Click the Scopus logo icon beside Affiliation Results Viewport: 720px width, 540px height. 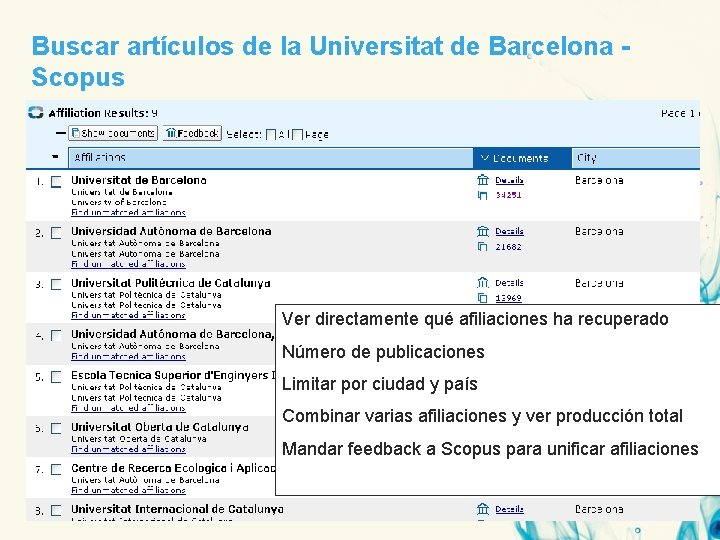pyautogui.click(x=35, y=112)
